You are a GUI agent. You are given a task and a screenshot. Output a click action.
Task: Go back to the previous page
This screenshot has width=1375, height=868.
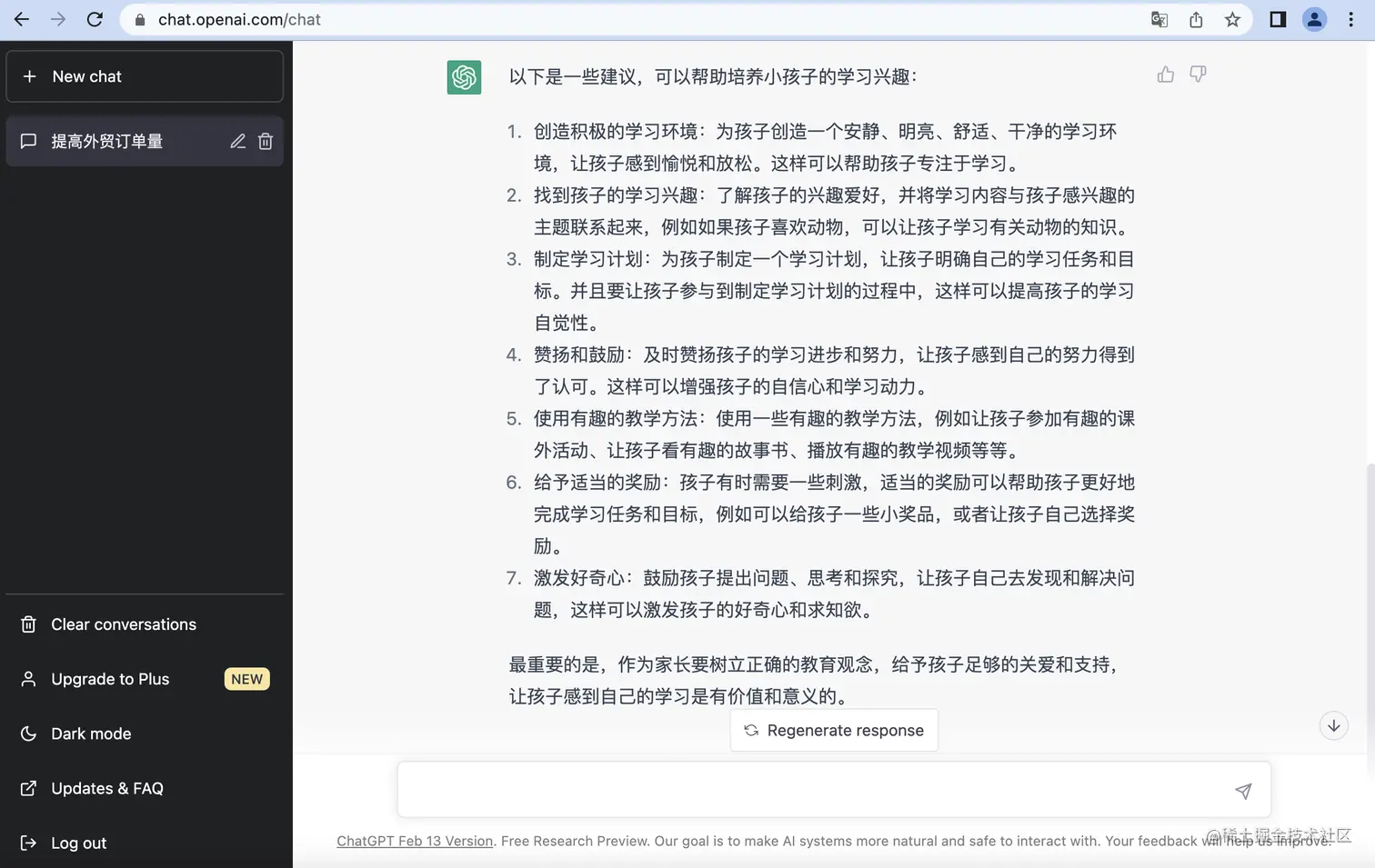click(22, 19)
